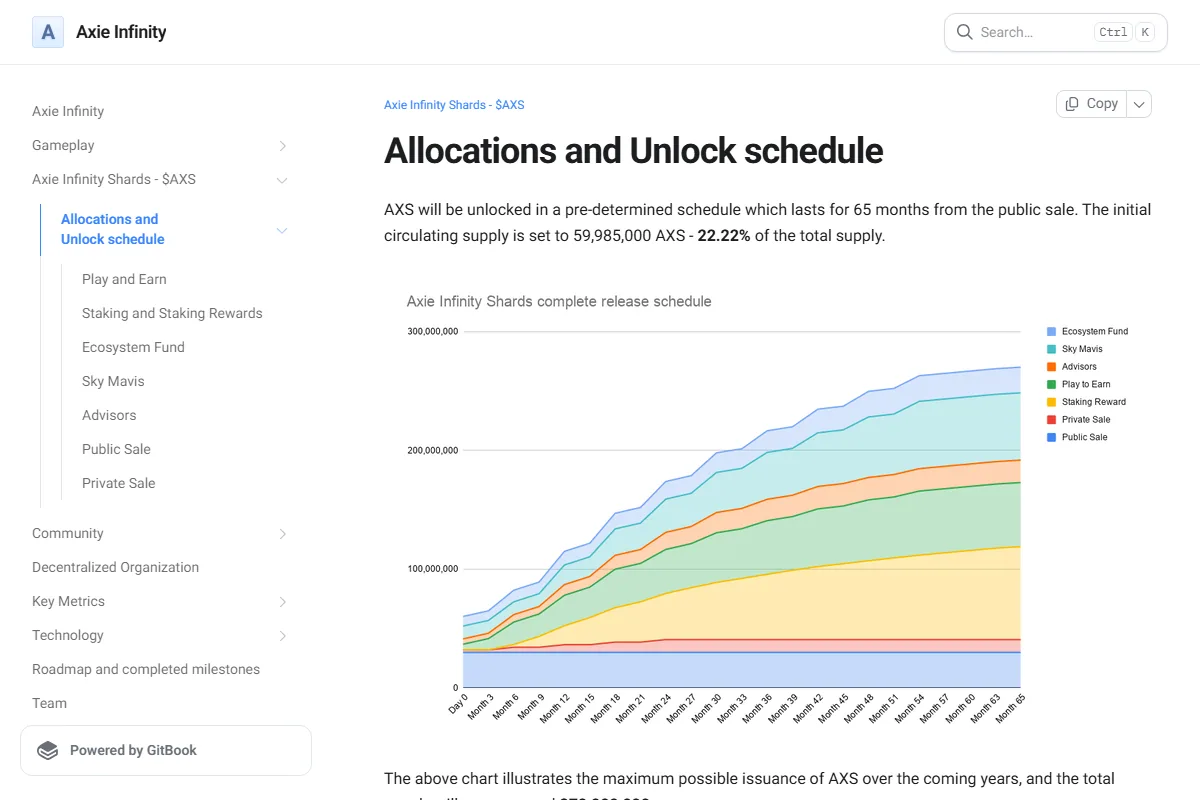Open the Public Sale subpage

(116, 449)
